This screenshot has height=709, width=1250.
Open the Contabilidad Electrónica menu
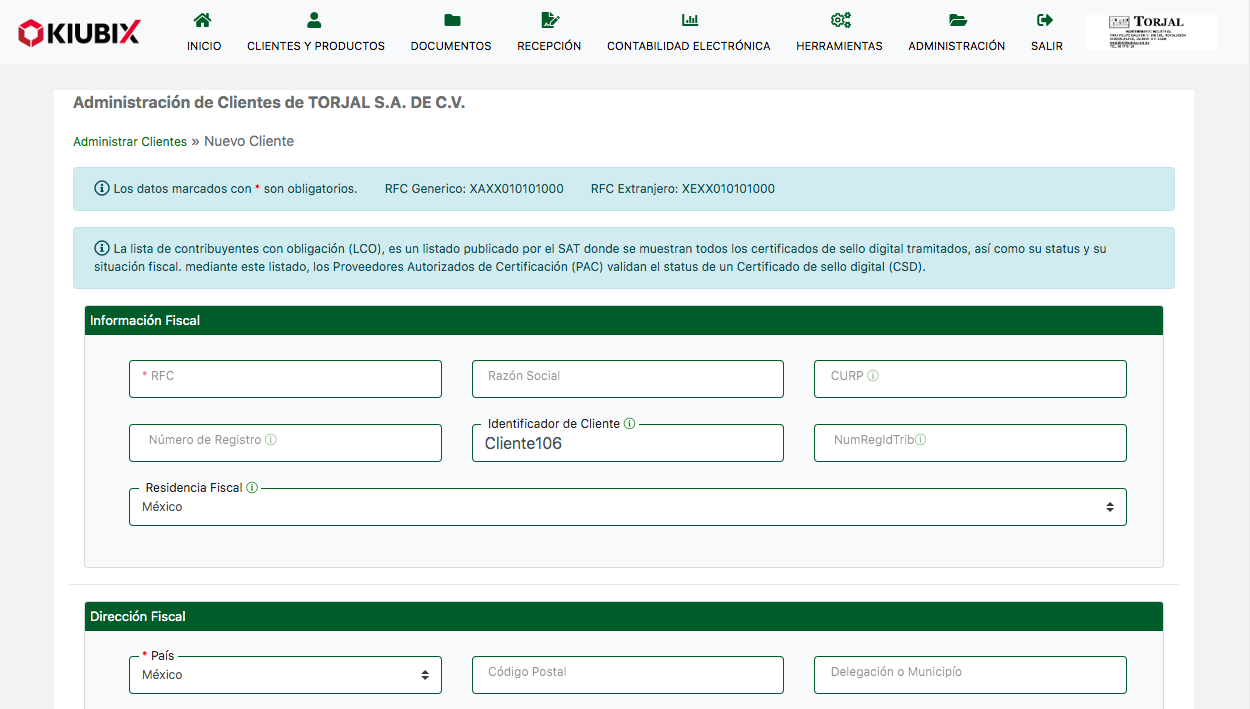(689, 46)
